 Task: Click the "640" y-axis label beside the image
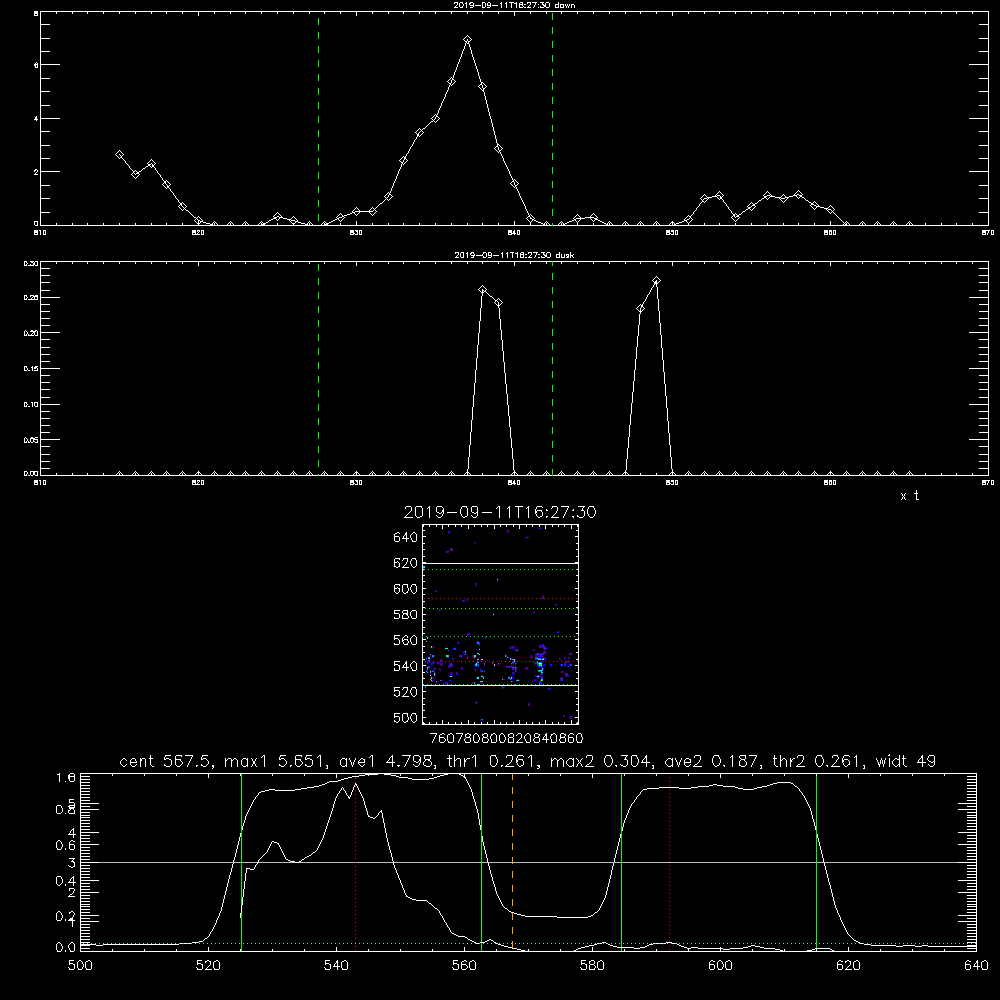(406, 538)
